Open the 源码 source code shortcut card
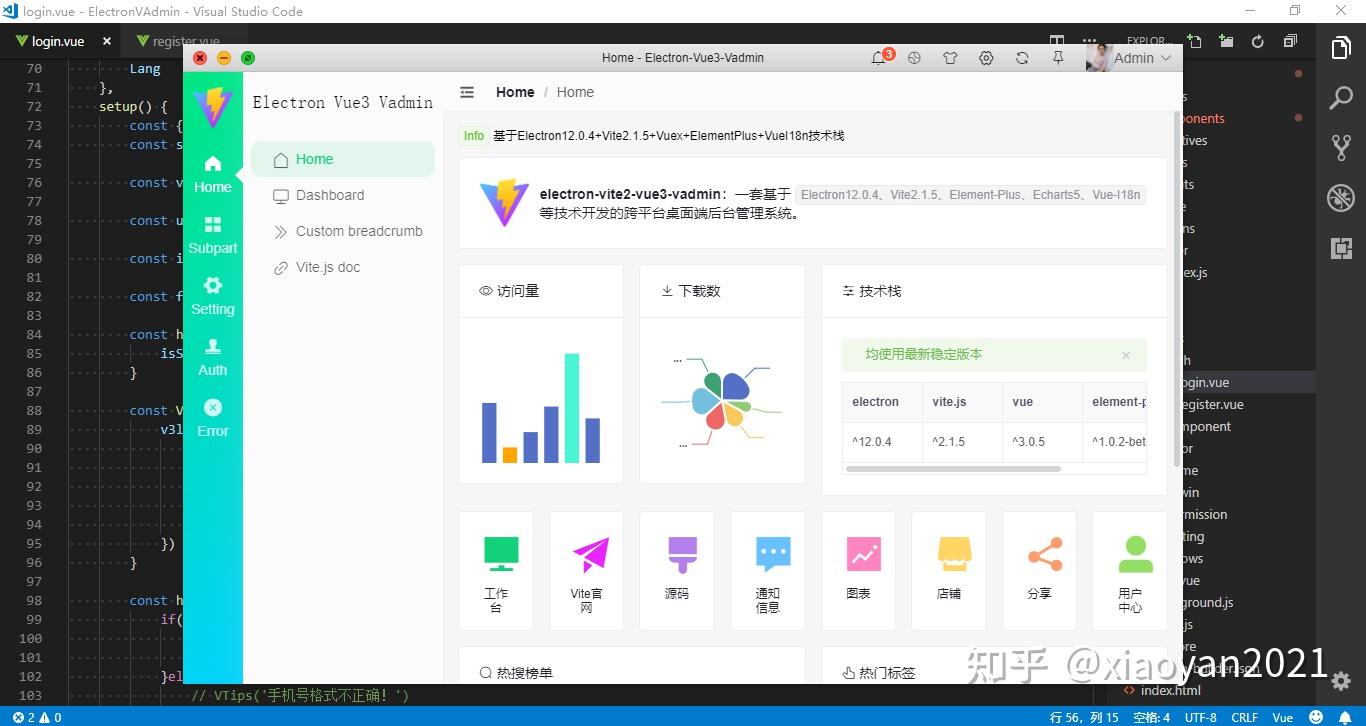The image size is (1366, 726). click(676, 570)
